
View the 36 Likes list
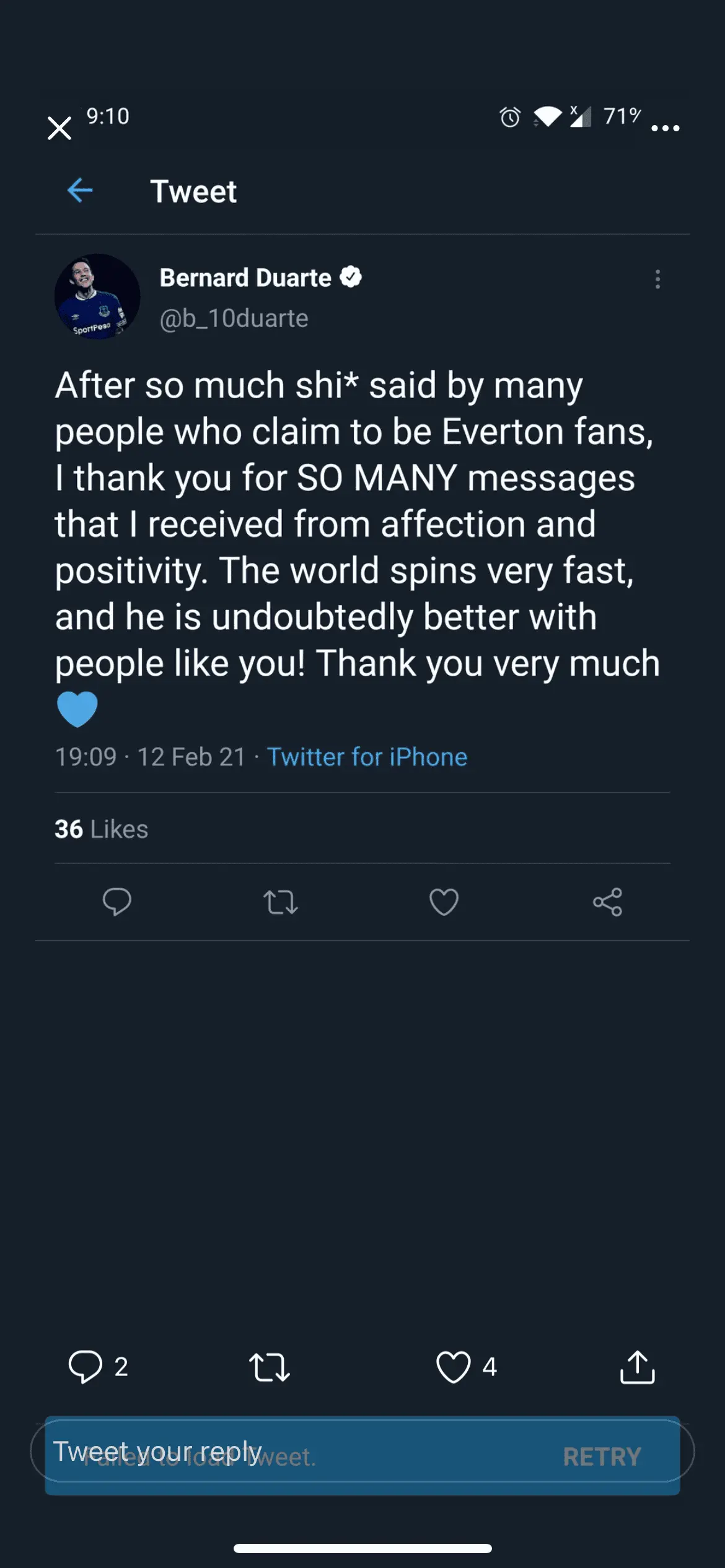click(x=101, y=829)
